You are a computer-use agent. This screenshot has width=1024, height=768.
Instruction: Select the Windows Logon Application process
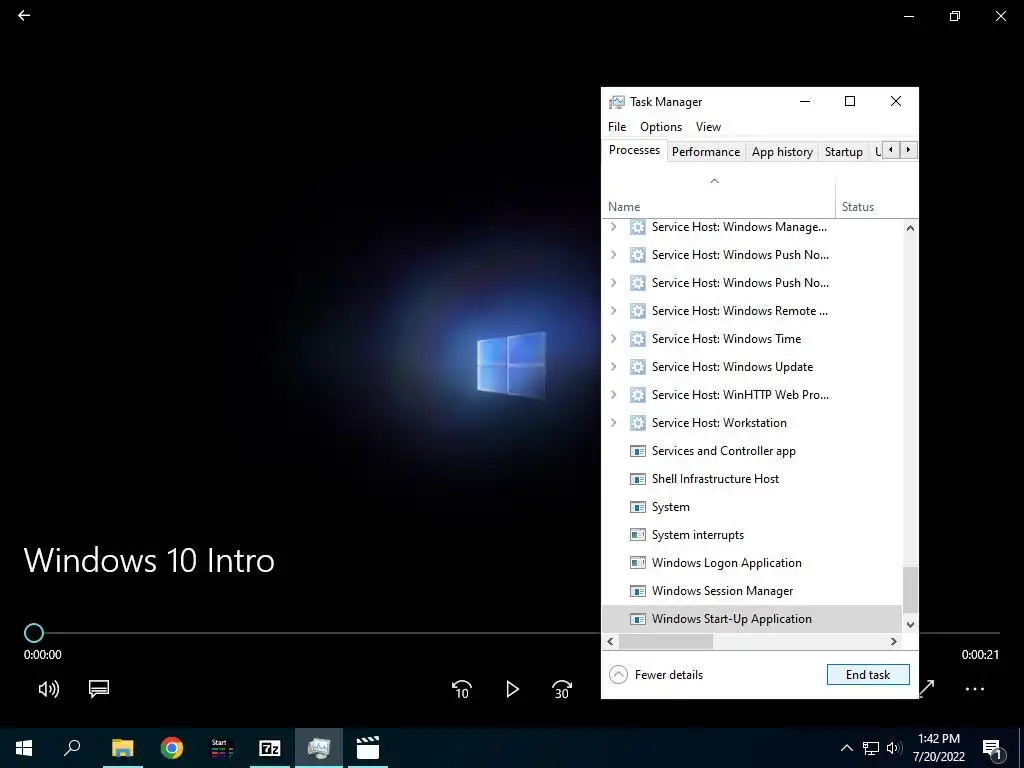pos(752,562)
